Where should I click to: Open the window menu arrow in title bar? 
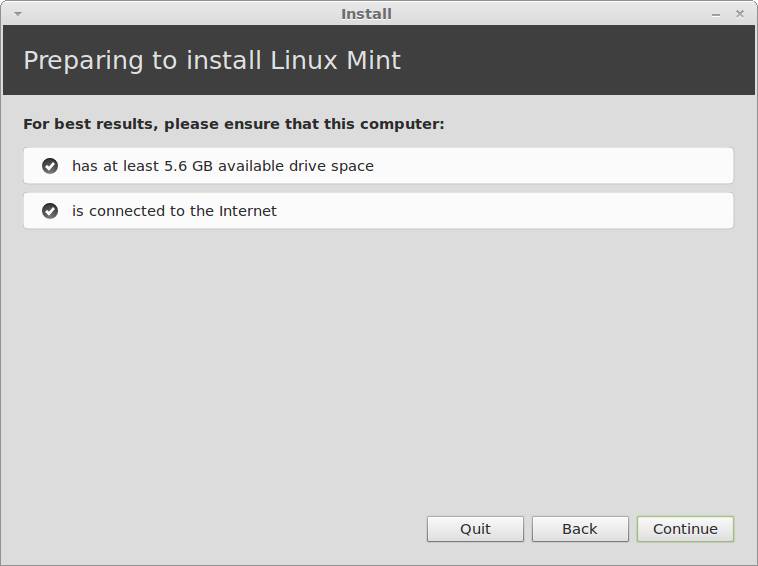(17, 14)
